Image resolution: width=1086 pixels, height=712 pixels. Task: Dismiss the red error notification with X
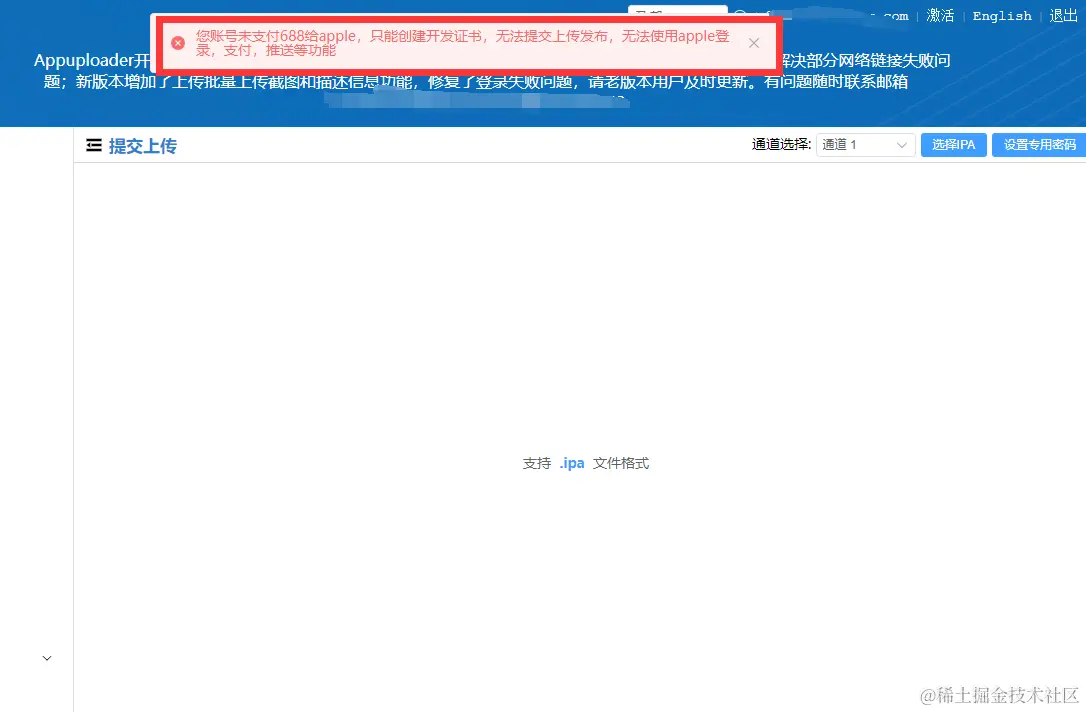754,43
